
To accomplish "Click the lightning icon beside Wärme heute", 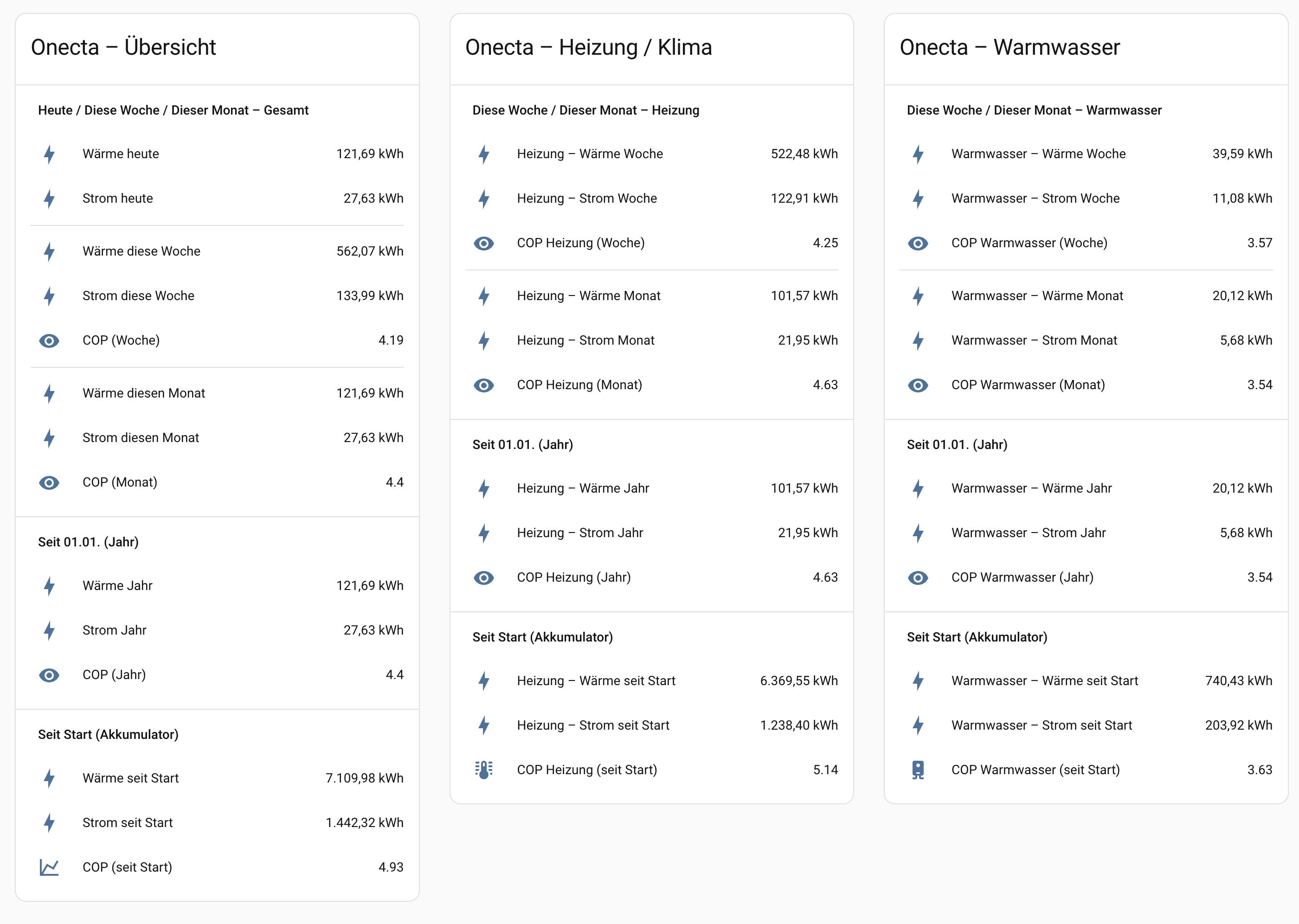I will (x=49, y=154).
